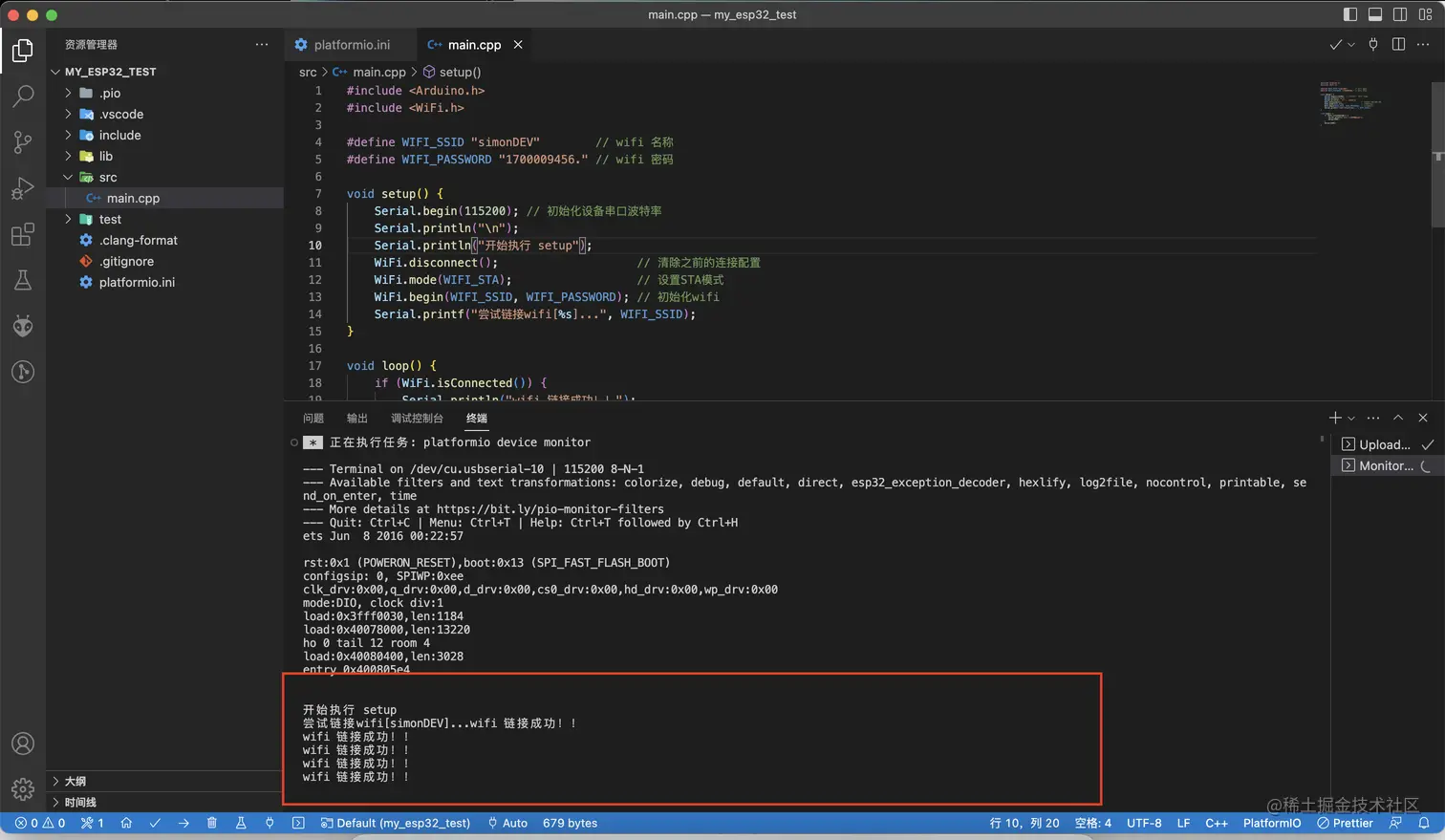Toggle the bottom panel layout button
Viewport: 1445px width, 840px height.
tap(1375, 14)
